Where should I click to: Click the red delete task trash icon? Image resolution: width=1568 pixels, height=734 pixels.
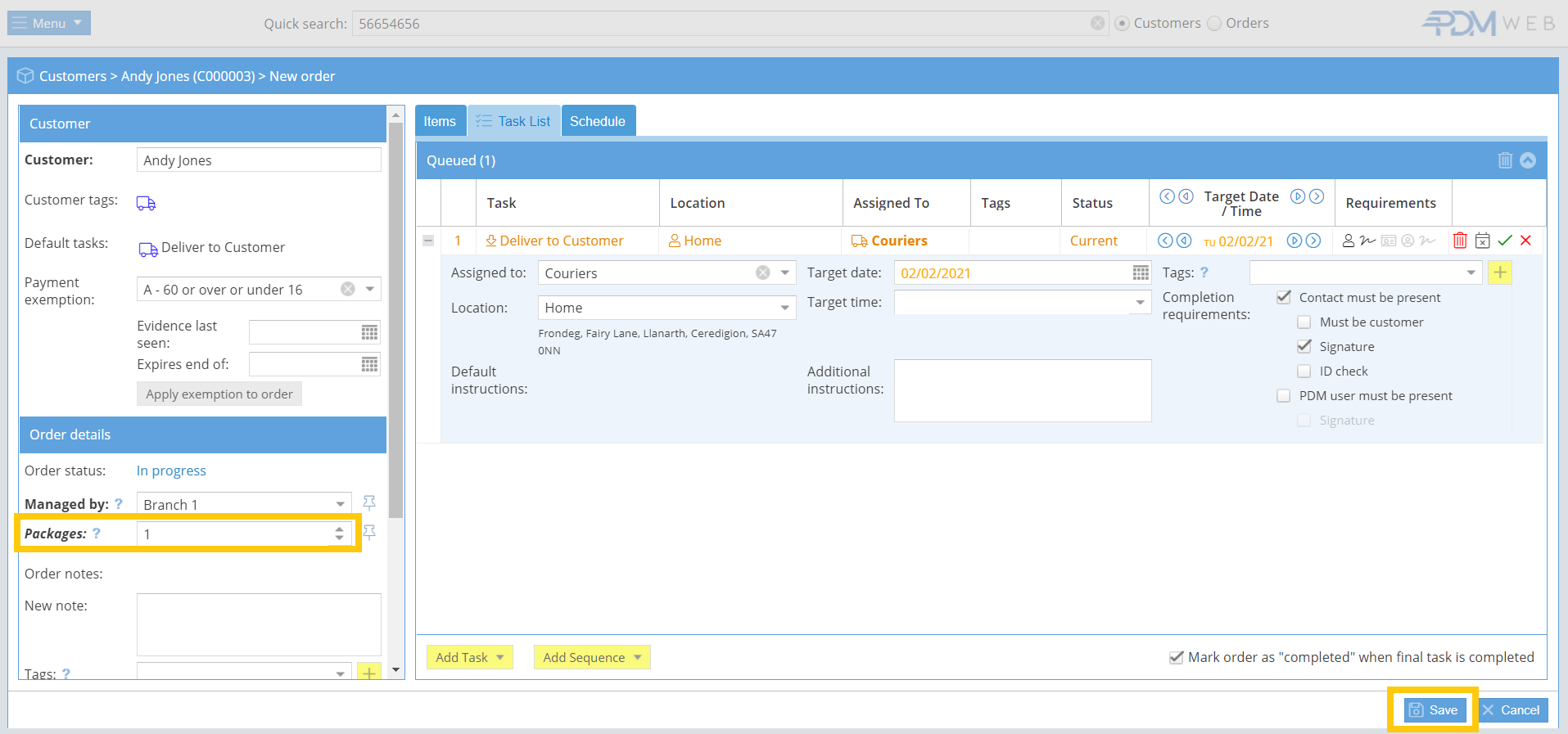(1459, 241)
